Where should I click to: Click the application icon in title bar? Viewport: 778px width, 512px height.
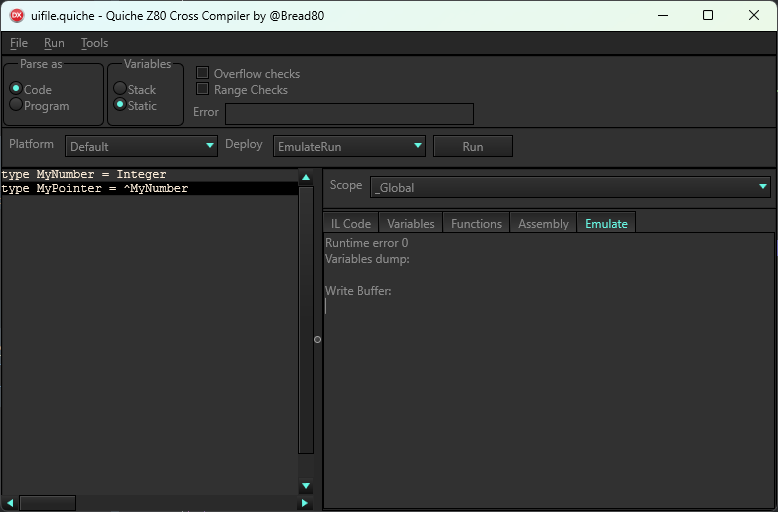[x=17, y=15]
